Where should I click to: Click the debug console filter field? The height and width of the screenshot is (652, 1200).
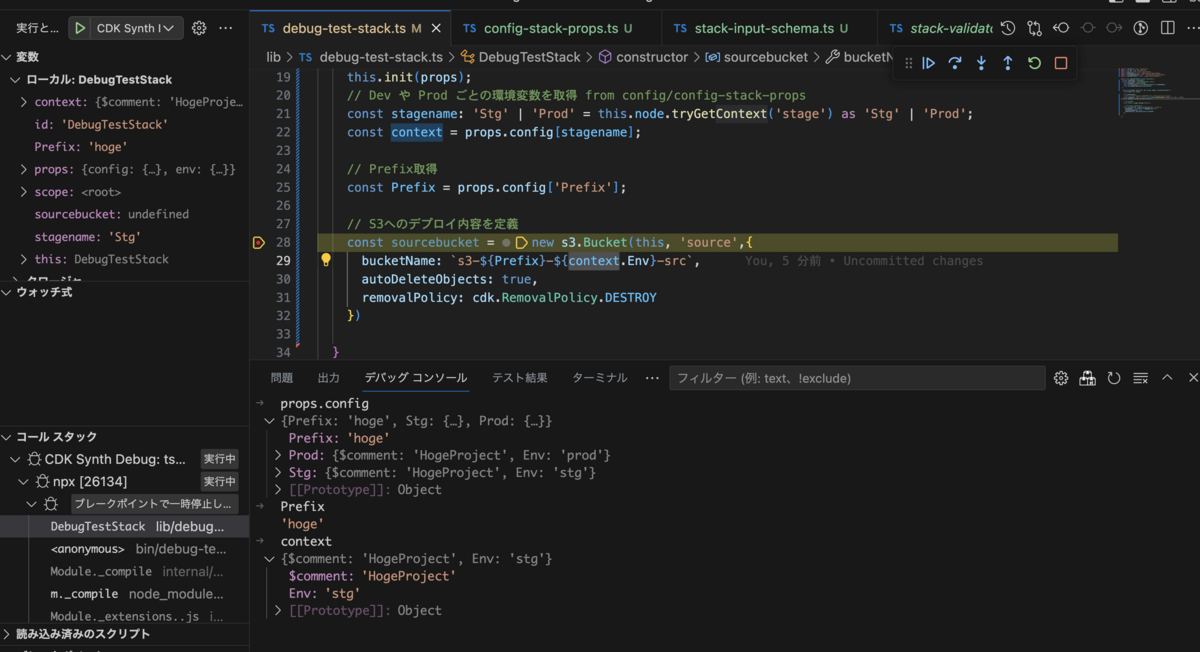[x=857, y=378]
